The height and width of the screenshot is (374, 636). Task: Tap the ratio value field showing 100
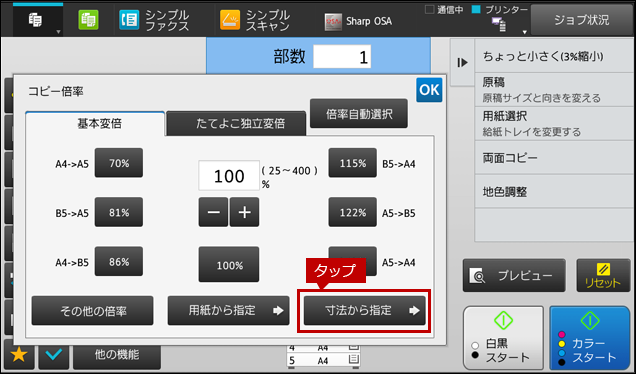click(229, 175)
